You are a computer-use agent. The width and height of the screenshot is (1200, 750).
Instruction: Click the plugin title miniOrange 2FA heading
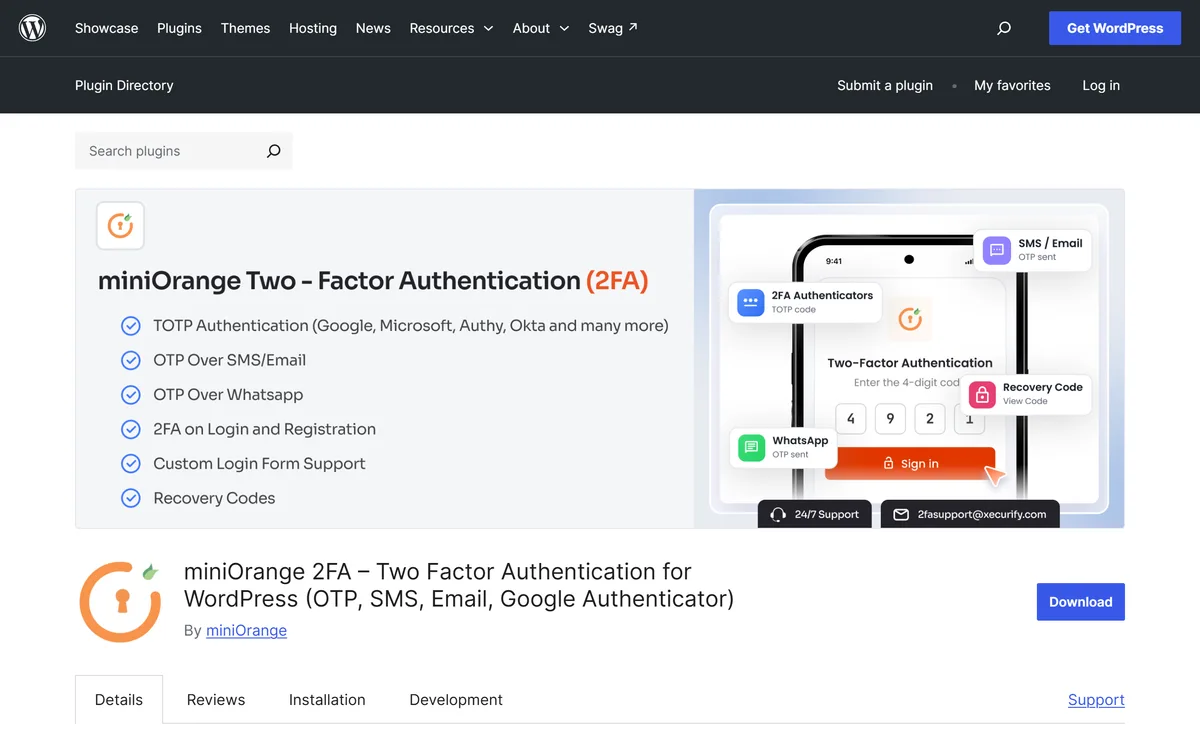click(x=459, y=585)
